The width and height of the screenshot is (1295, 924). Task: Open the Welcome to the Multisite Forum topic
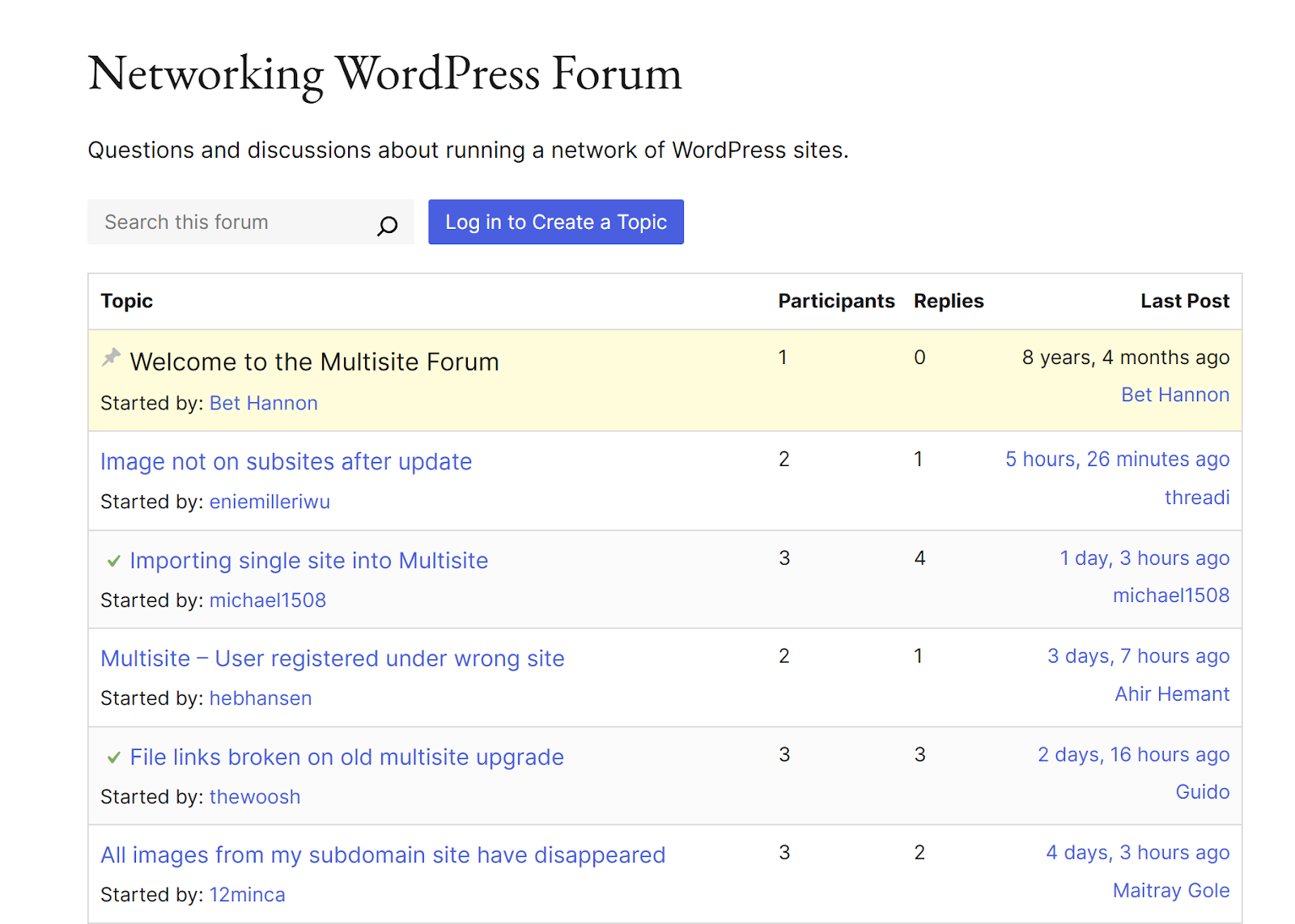coord(314,362)
